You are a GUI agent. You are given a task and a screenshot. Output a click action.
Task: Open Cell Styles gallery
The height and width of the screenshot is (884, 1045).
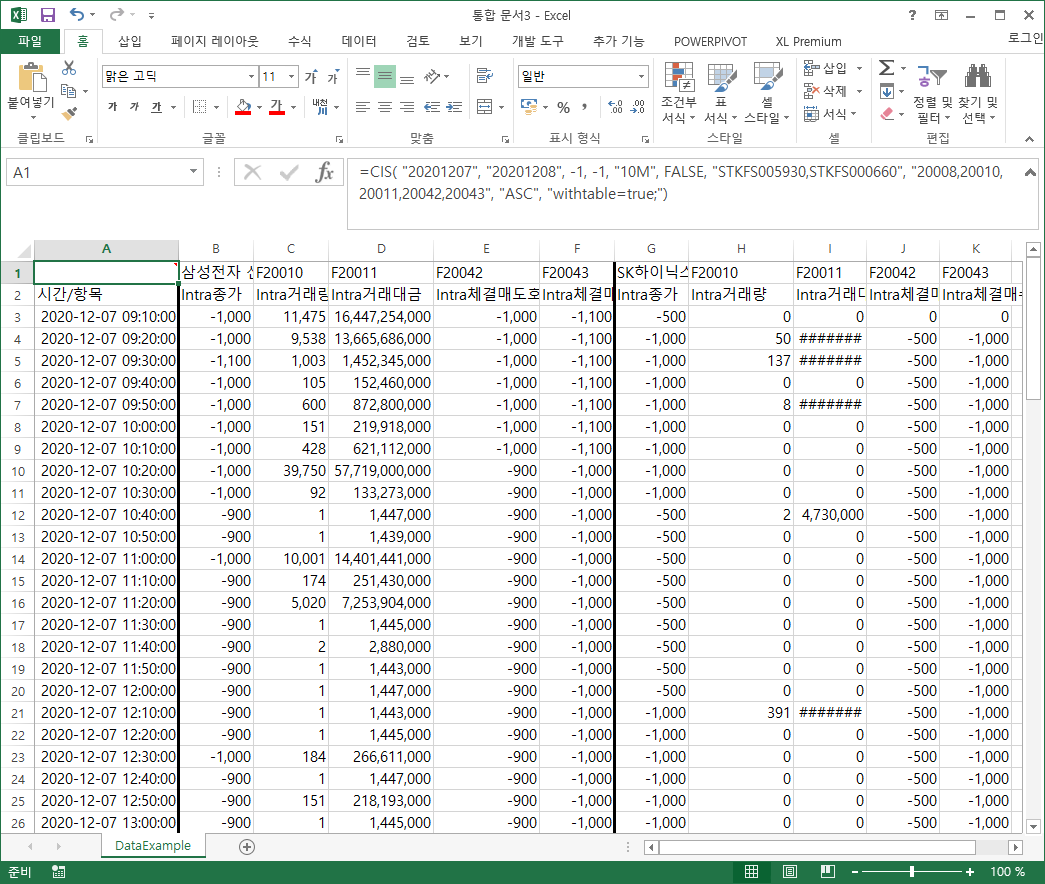pyautogui.click(x=767, y=93)
